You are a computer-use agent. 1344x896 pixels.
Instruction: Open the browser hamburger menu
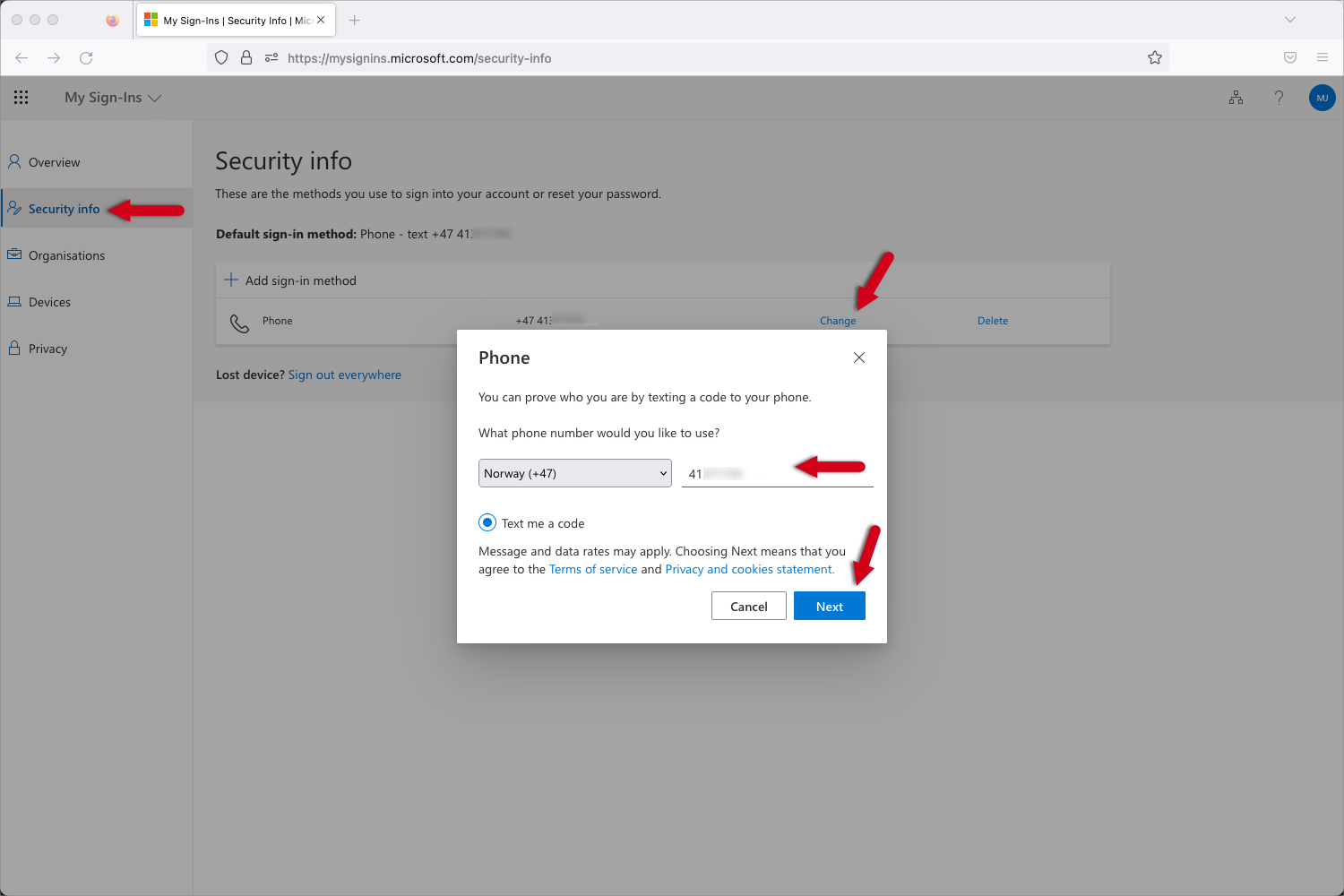(x=1322, y=57)
